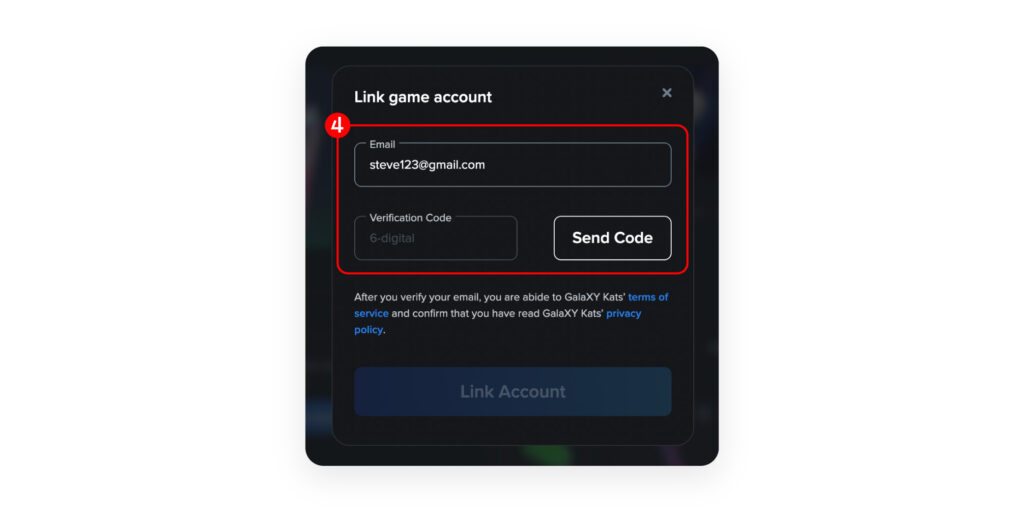Click the red step 4 badge
The height and width of the screenshot is (512, 1024).
(337, 125)
